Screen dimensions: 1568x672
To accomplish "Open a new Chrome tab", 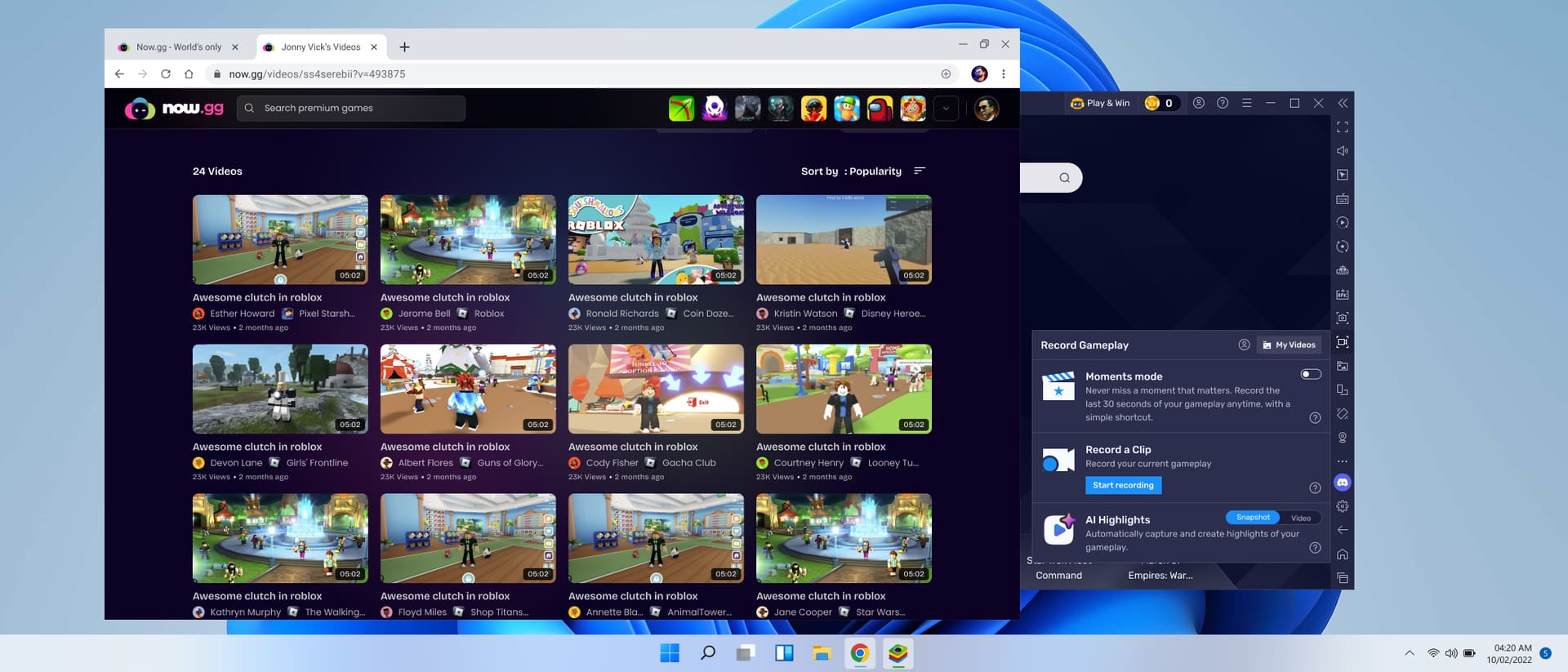I will [x=404, y=47].
